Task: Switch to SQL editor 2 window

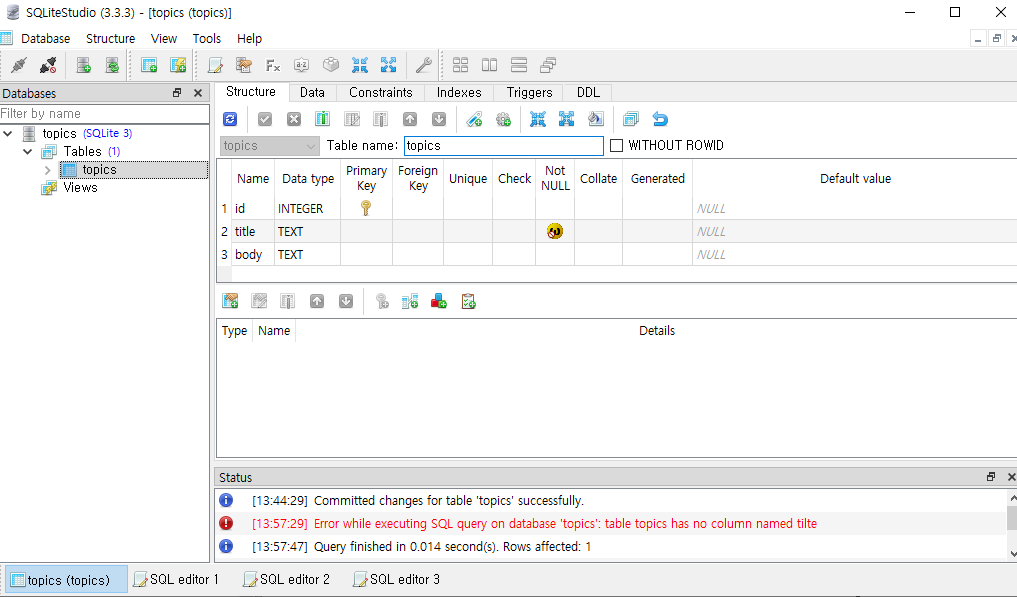Action: pos(286,579)
